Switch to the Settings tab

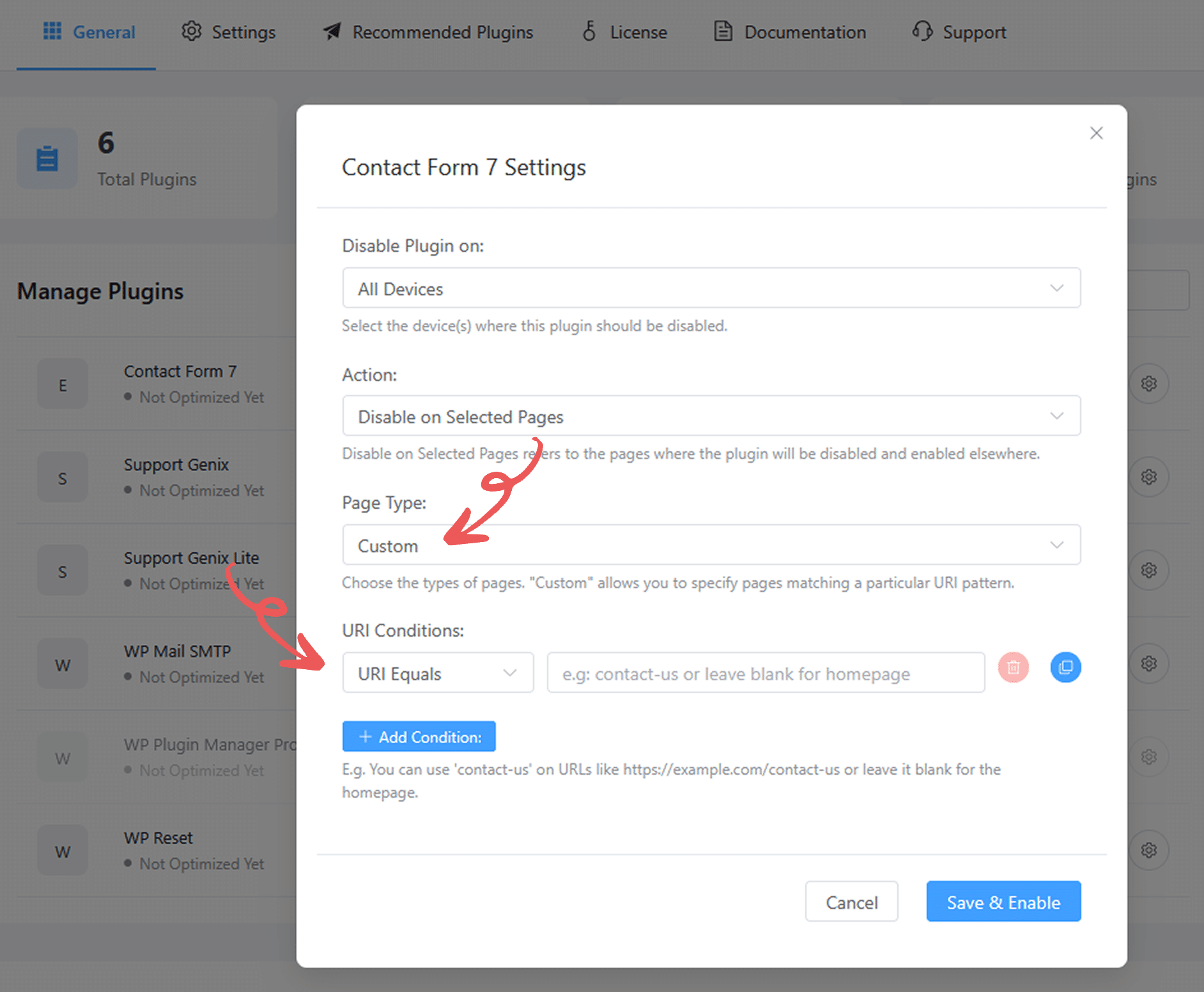(x=229, y=32)
